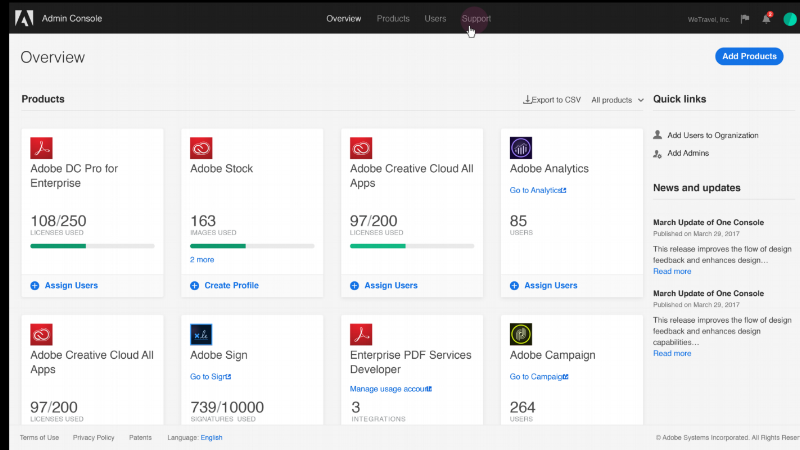Image resolution: width=800 pixels, height=450 pixels.
Task: Open the first March Update of One Console headline
Action: coord(709,222)
